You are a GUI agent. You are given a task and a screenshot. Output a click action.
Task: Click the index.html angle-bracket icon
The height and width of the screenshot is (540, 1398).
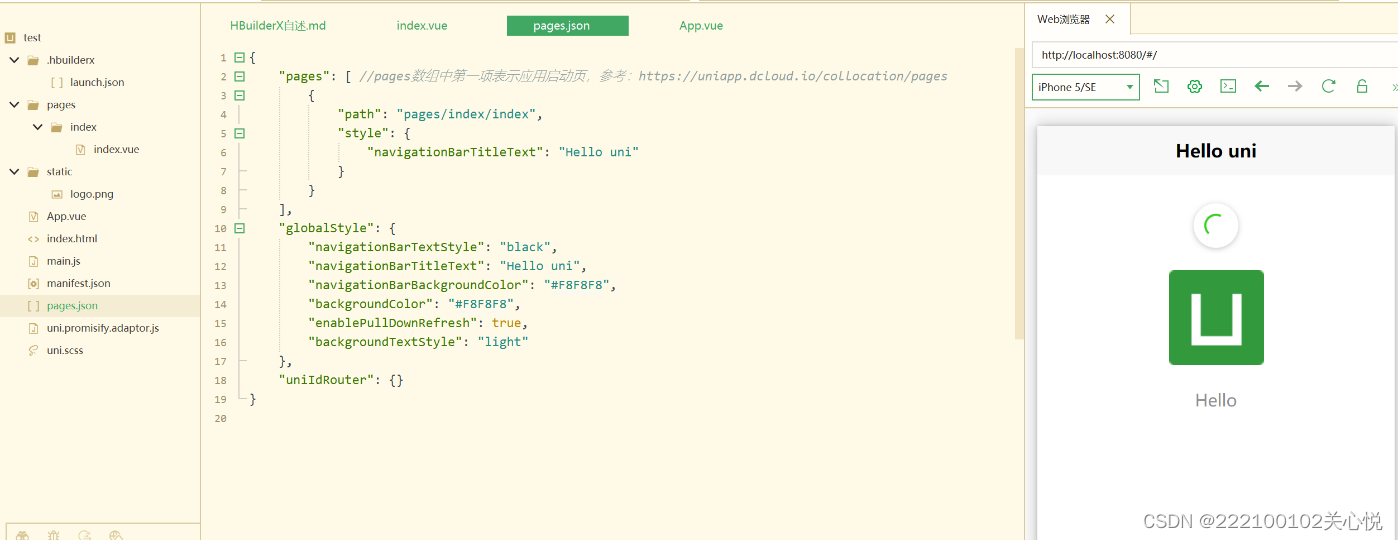[34, 239]
